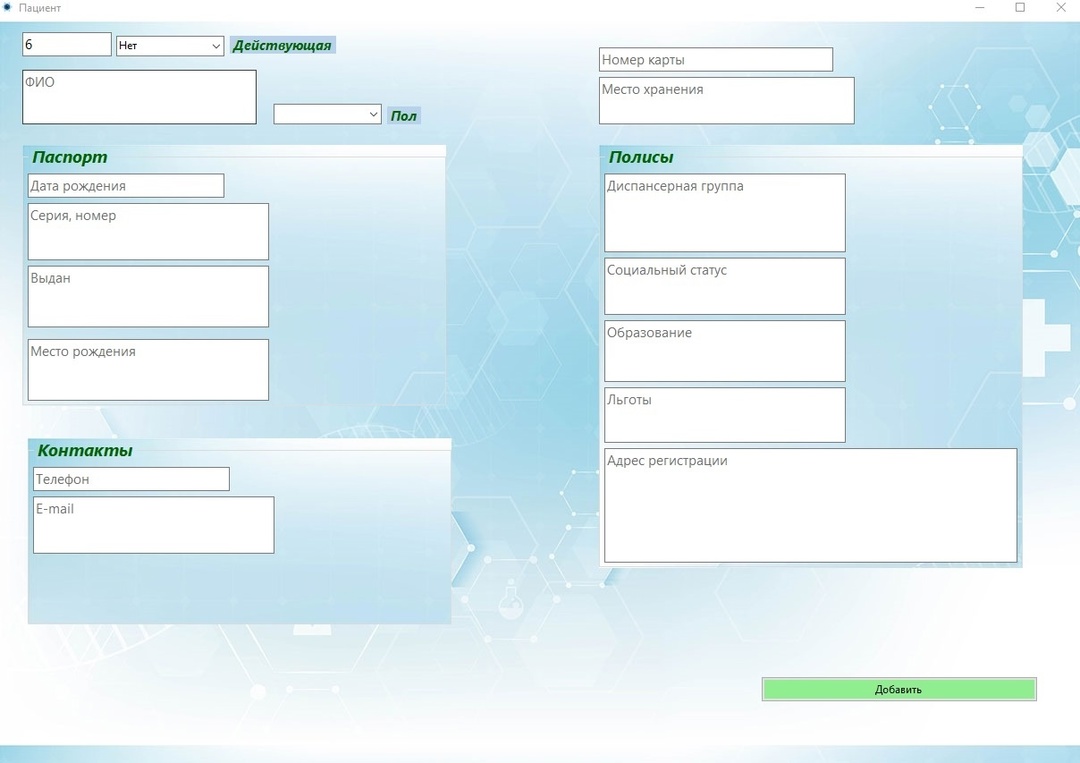Select the Серия, номер passport field
This screenshot has width=1080, height=763.
tap(148, 231)
